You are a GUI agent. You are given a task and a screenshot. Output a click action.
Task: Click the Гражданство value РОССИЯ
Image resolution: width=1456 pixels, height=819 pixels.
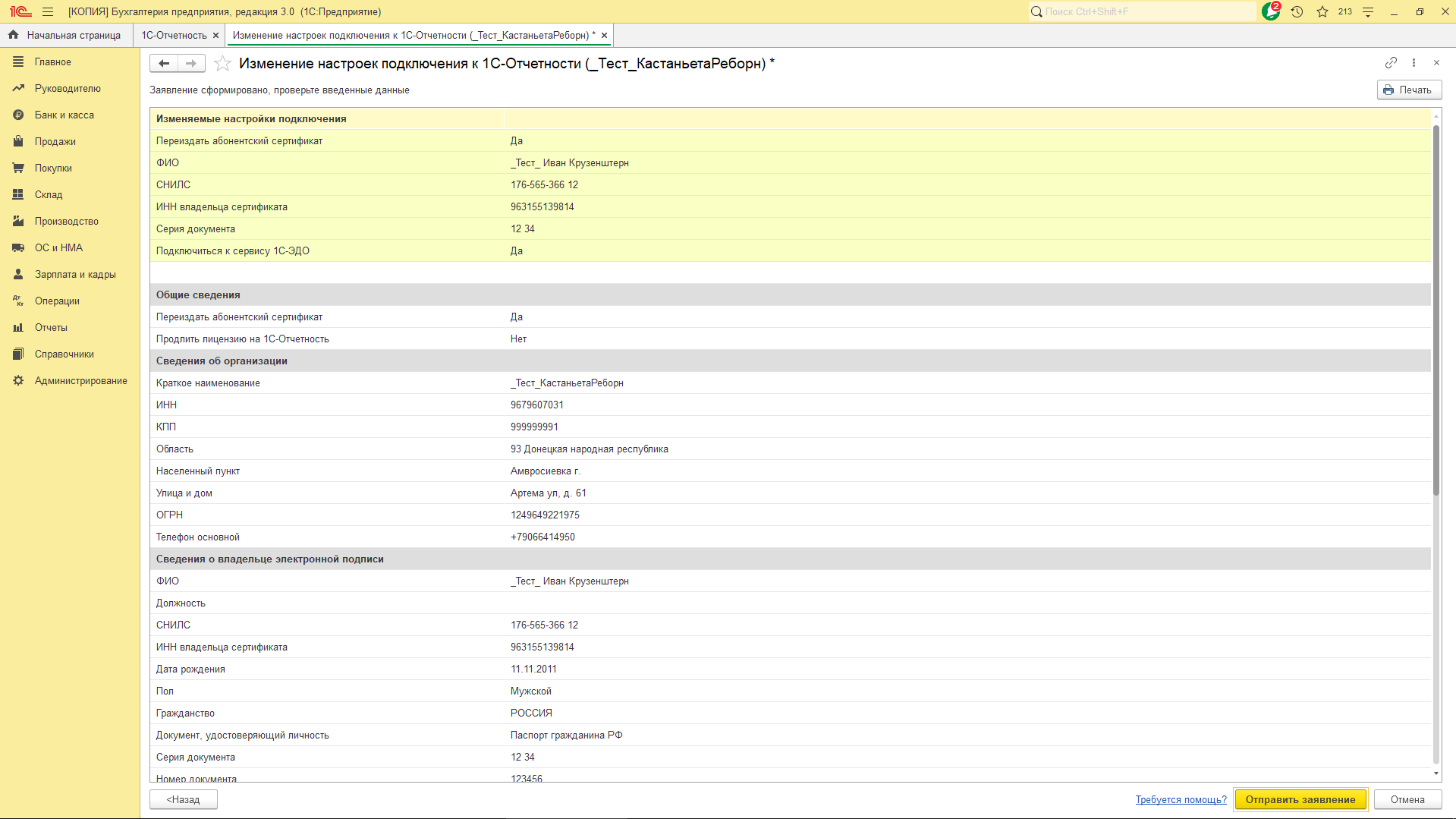531,713
